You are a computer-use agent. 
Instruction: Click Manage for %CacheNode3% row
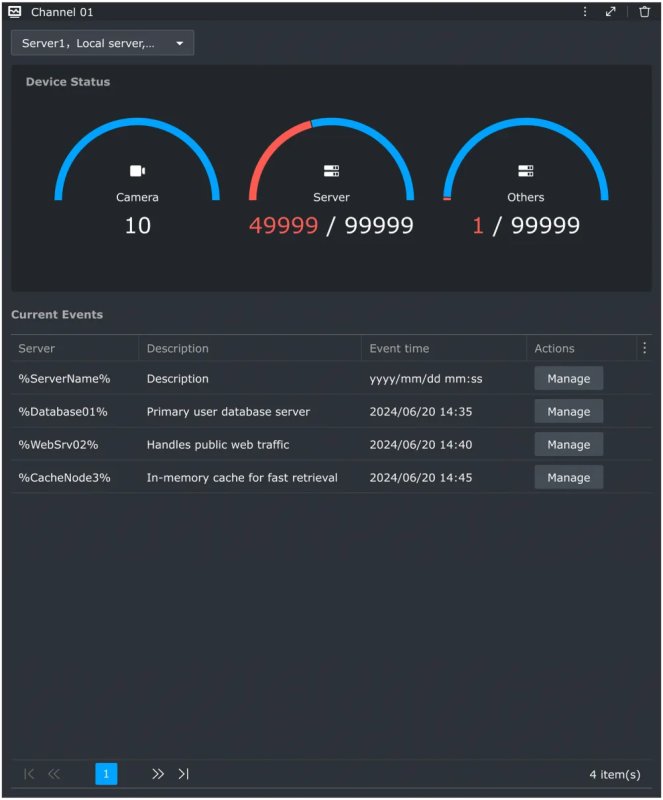(x=569, y=478)
